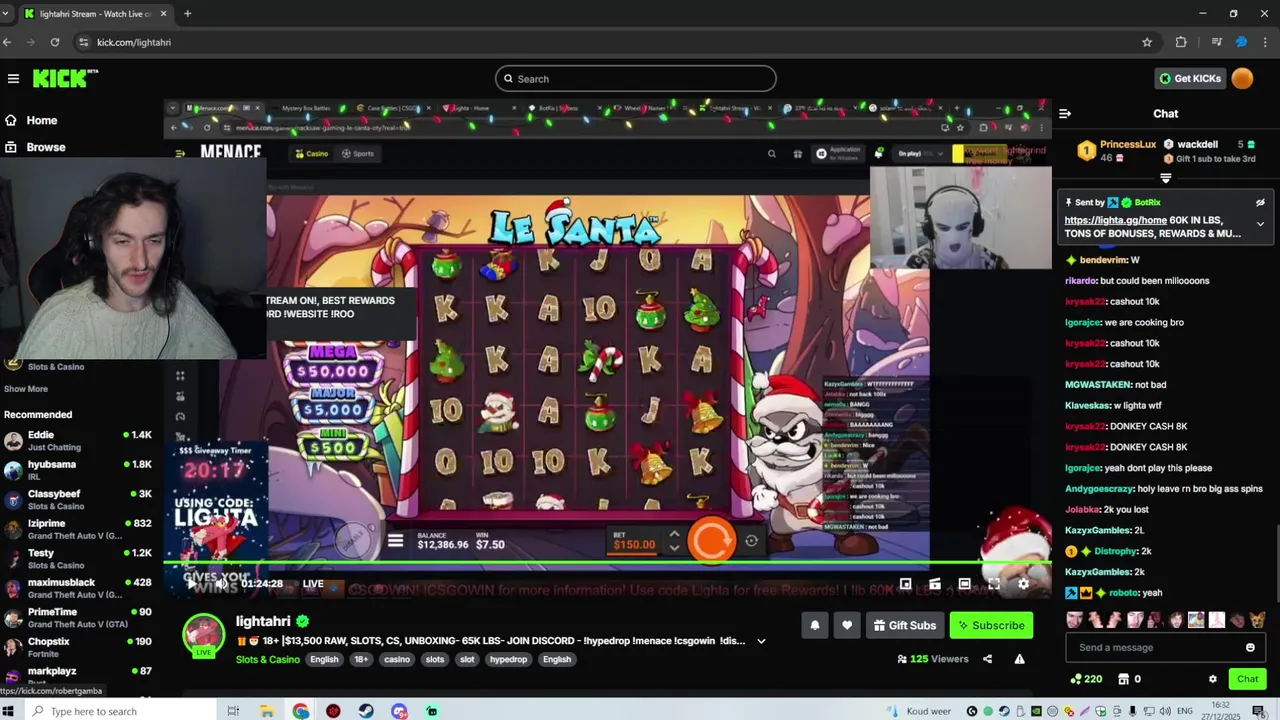Report the stream warning icon
1280x720 pixels.
pyautogui.click(x=1019, y=659)
